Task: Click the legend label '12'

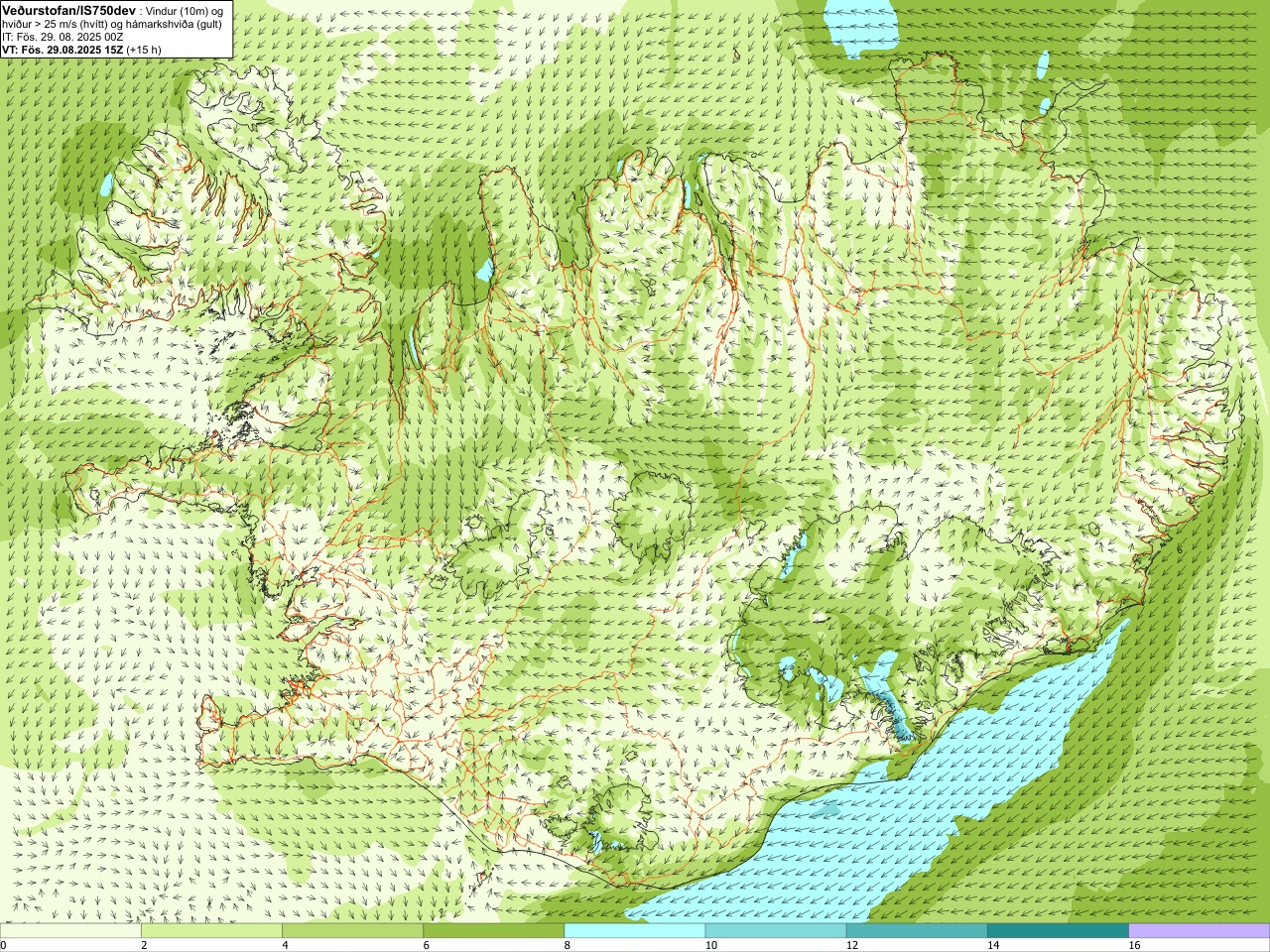Action: tap(851, 945)
